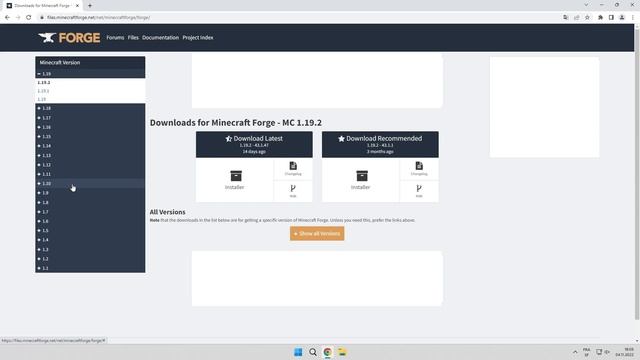Open the Download Recommended Changelog icon
Image resolution: width=640 pixels, height=360 pixels.
[x=419, y=166]
